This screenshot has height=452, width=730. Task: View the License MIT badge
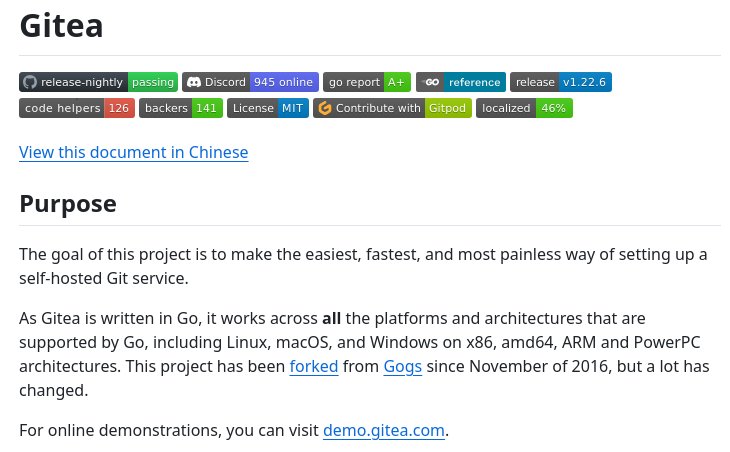click(267, 108)
